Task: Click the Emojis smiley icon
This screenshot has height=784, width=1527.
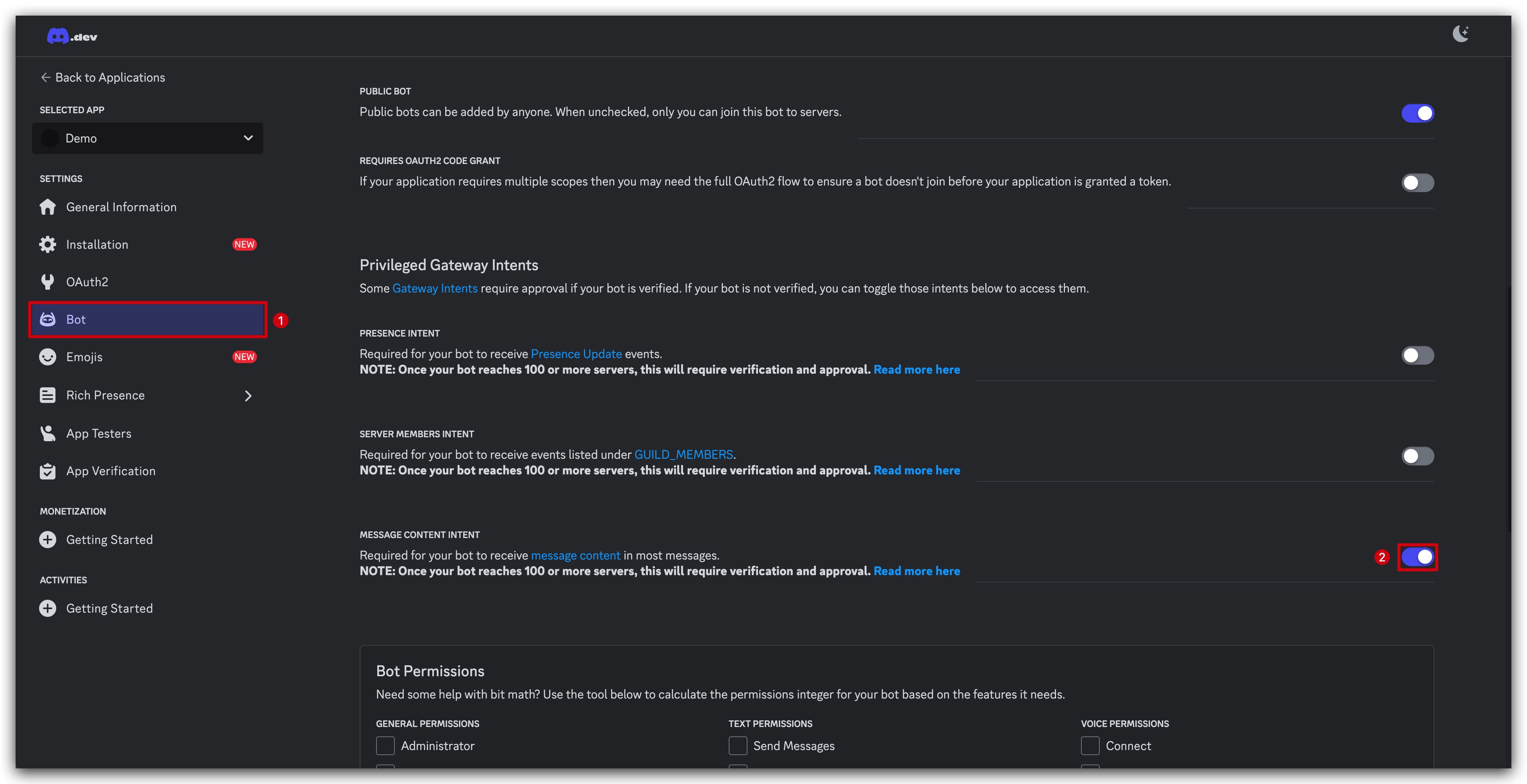Action: coord(47,357)
